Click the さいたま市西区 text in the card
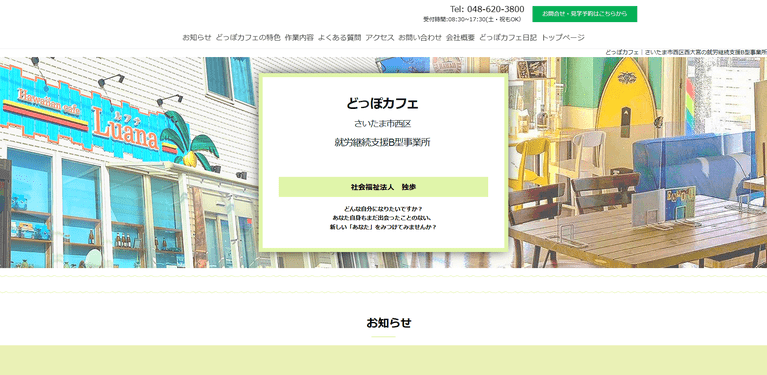Image resolution: width=767 pixels, height=375 pixels. [x=383, y=124]
